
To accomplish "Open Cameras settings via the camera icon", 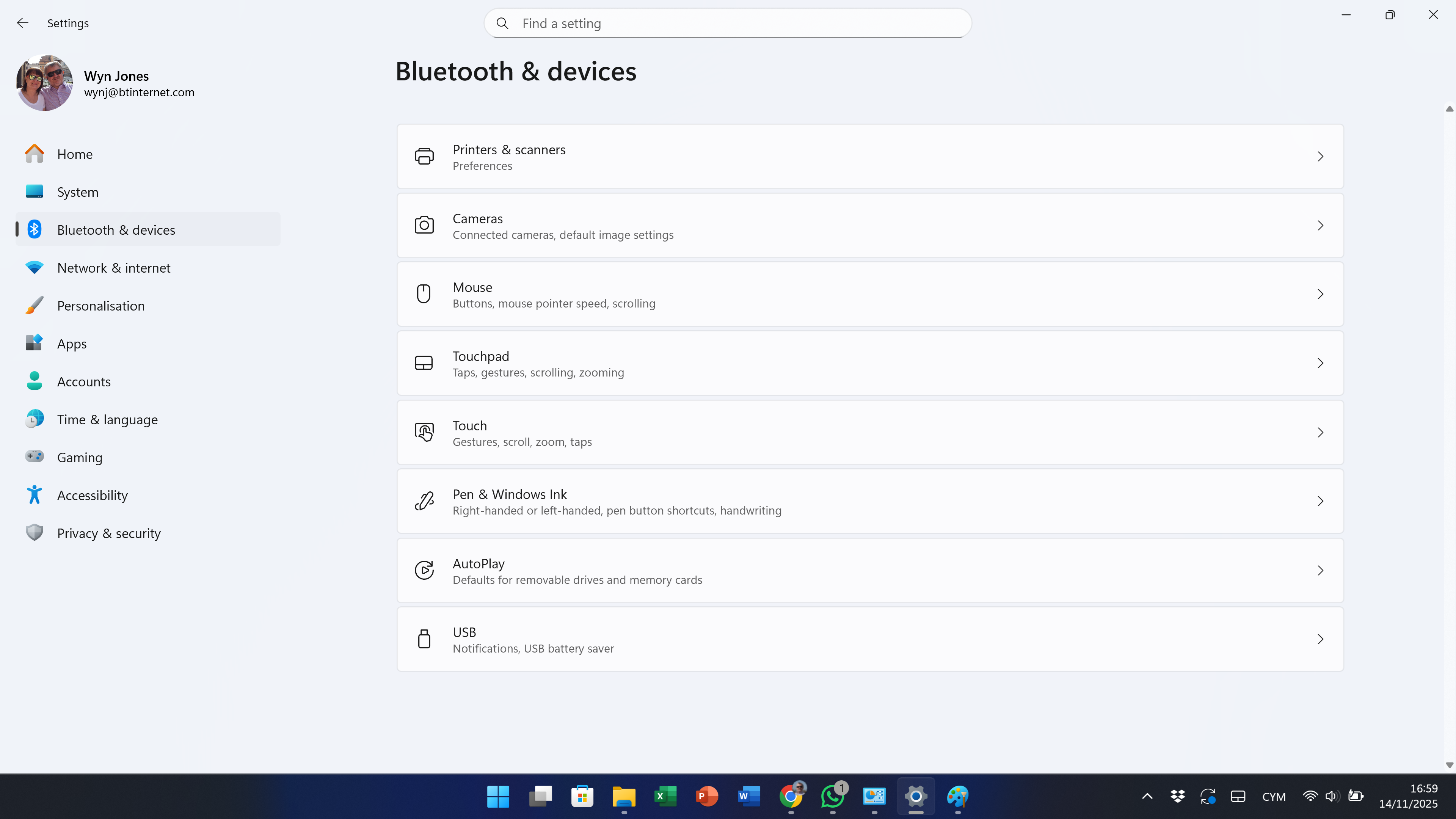I will click(x=425, y=225).
